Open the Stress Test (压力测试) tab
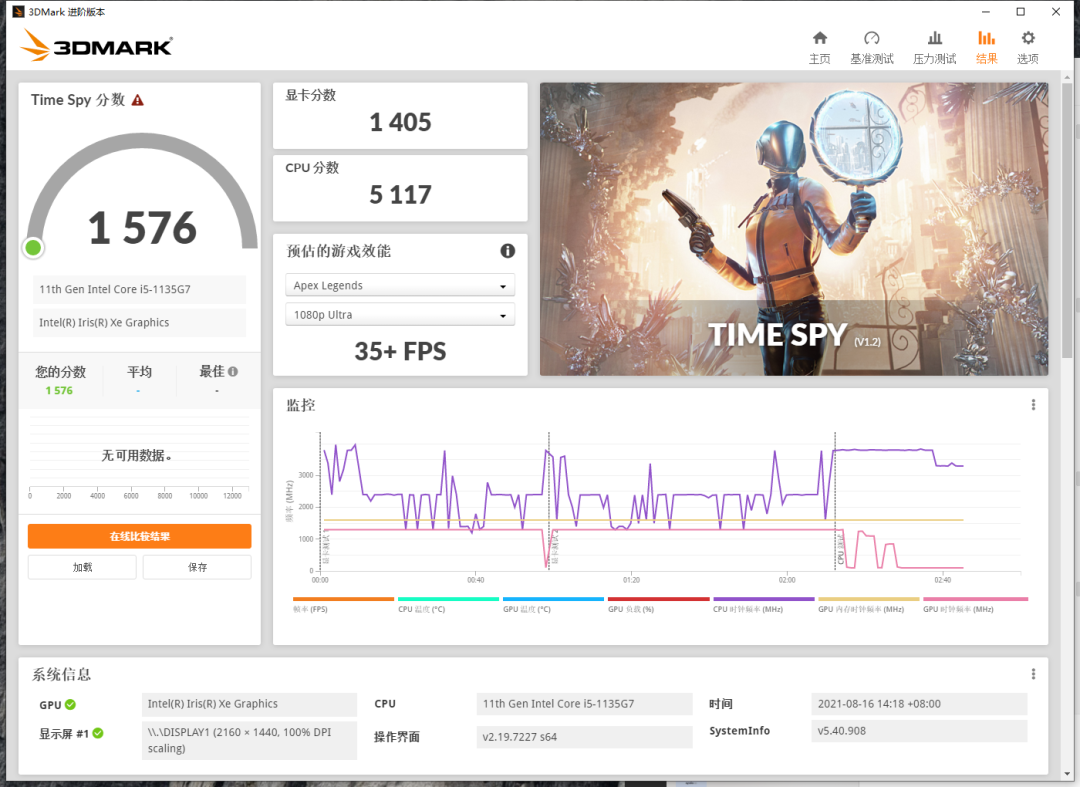 pos(934,48)
